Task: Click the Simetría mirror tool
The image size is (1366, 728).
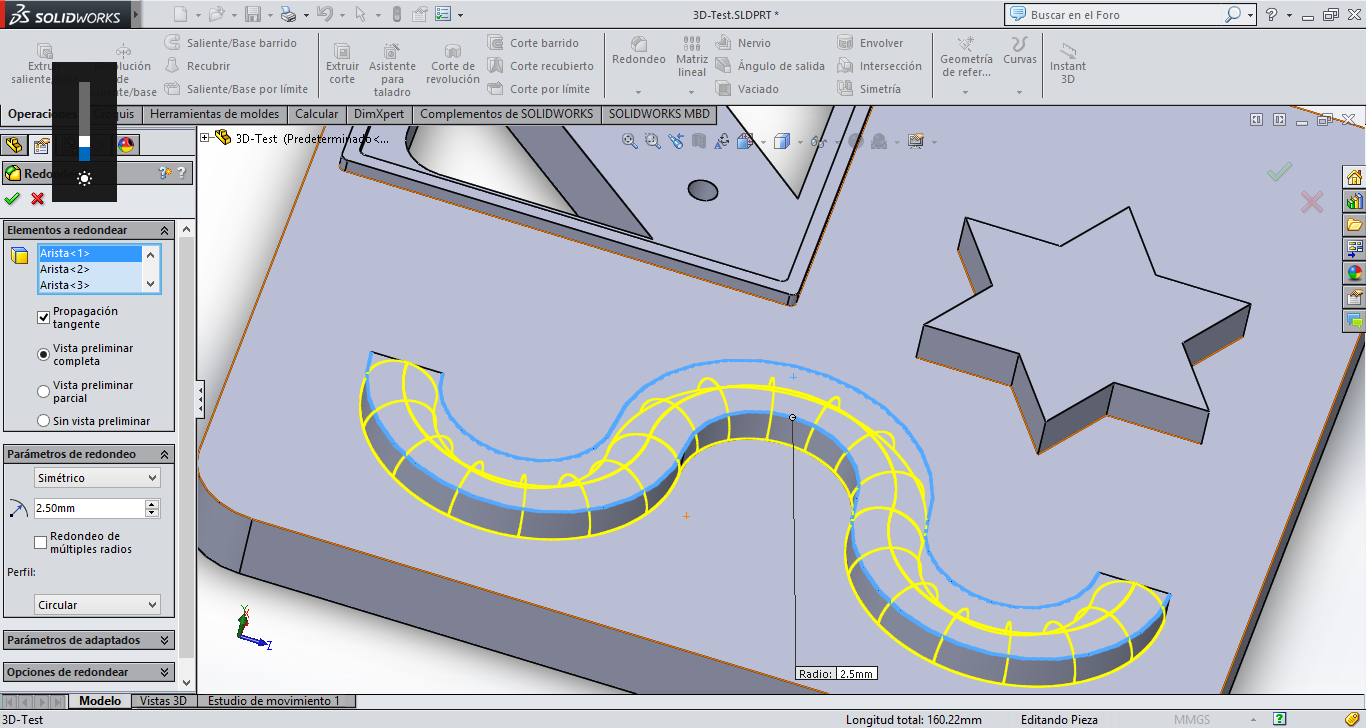Action: click(869, 89)
